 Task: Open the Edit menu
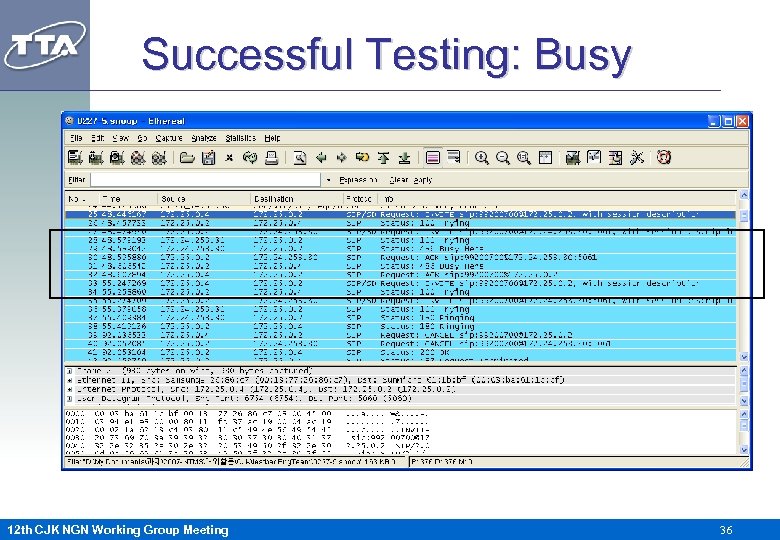(98, 138)
